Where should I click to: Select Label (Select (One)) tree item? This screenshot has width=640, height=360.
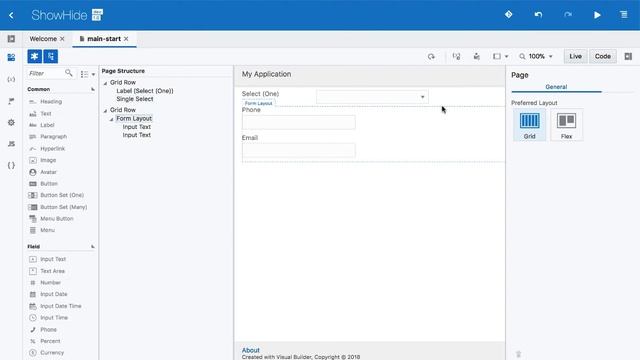pyautogui.click(x=145, y=91)
